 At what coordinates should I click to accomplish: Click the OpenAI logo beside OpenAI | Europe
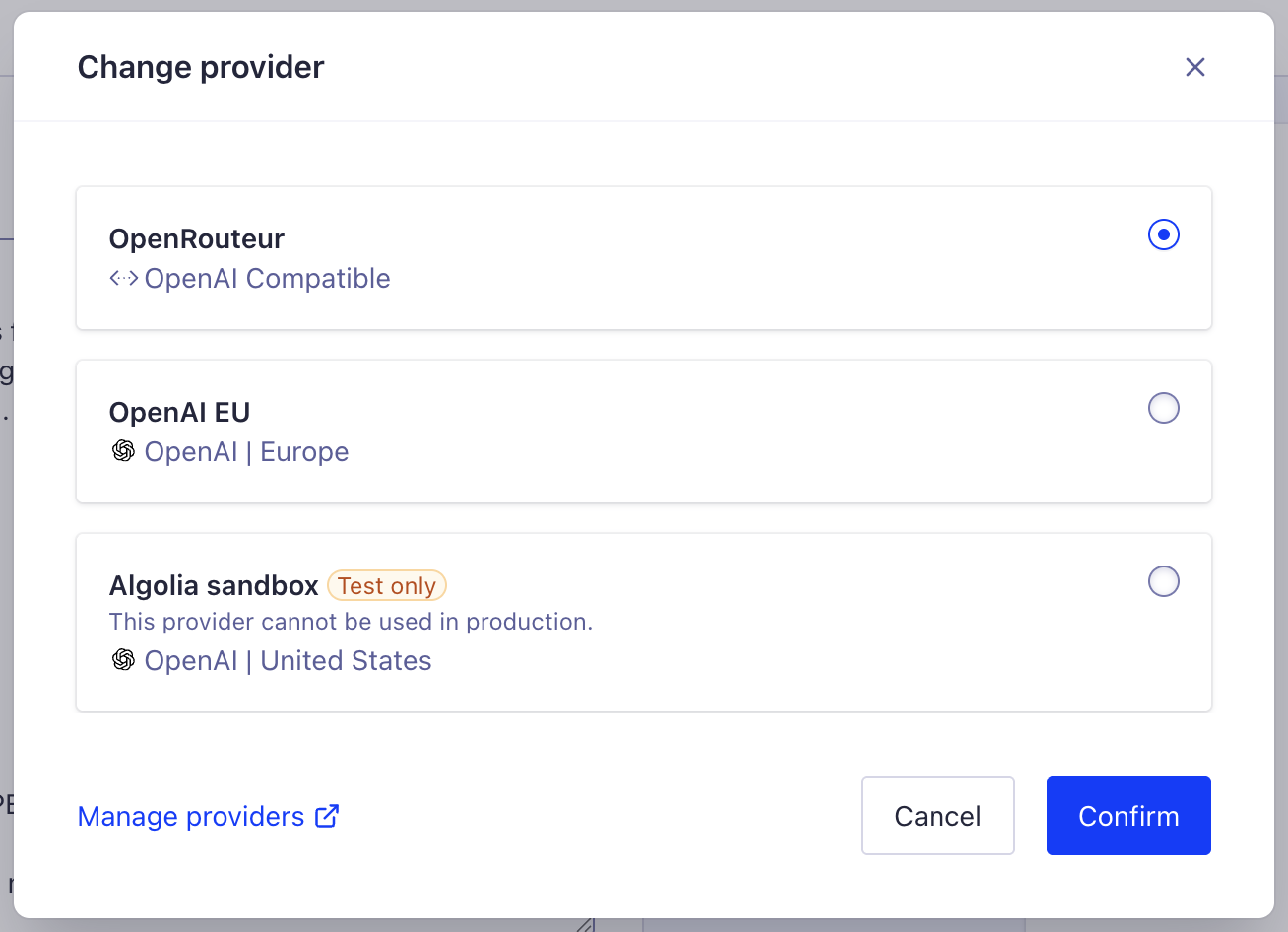coord(123,451)
